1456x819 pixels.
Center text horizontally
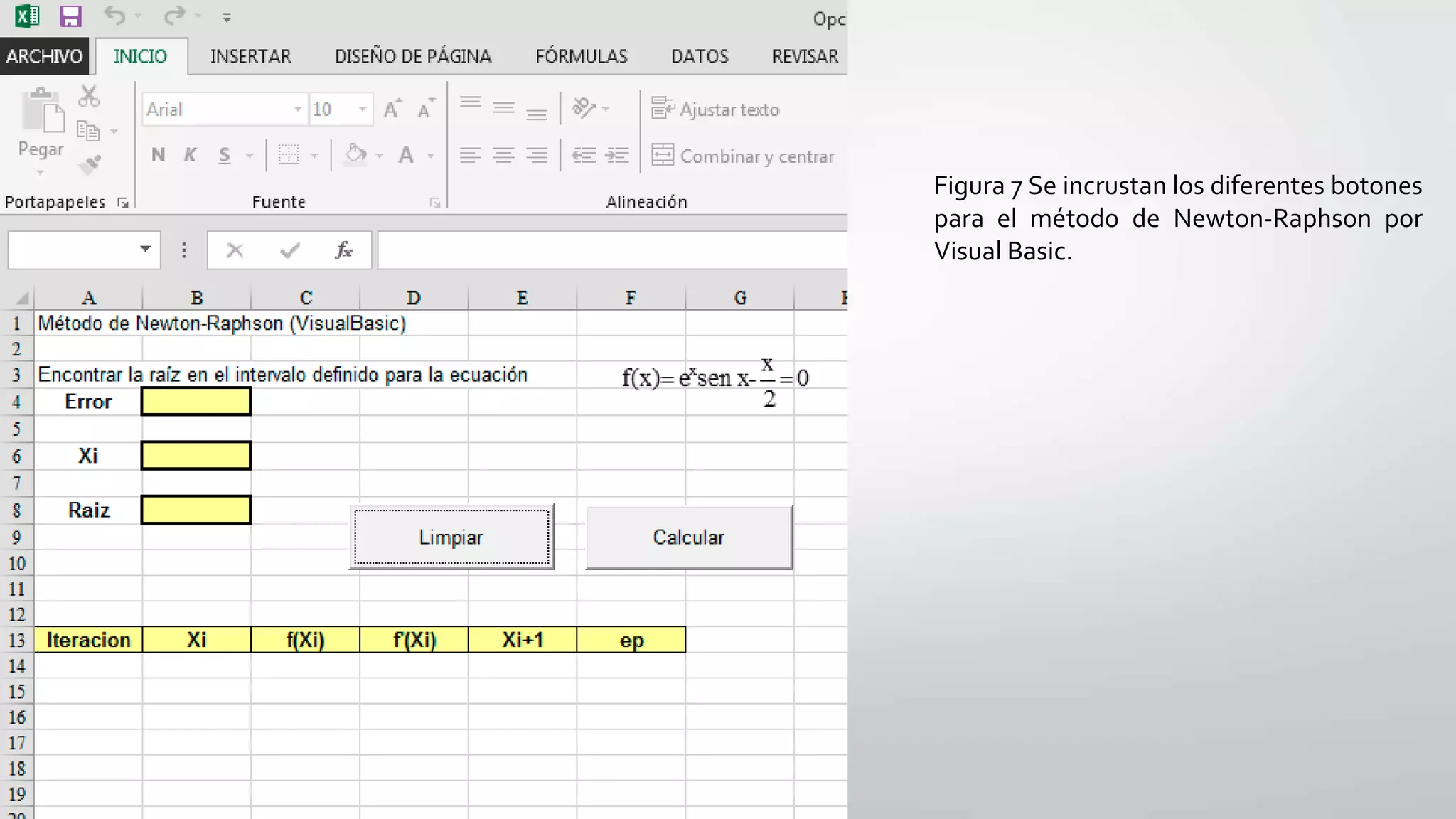click(x=504, y=155)
